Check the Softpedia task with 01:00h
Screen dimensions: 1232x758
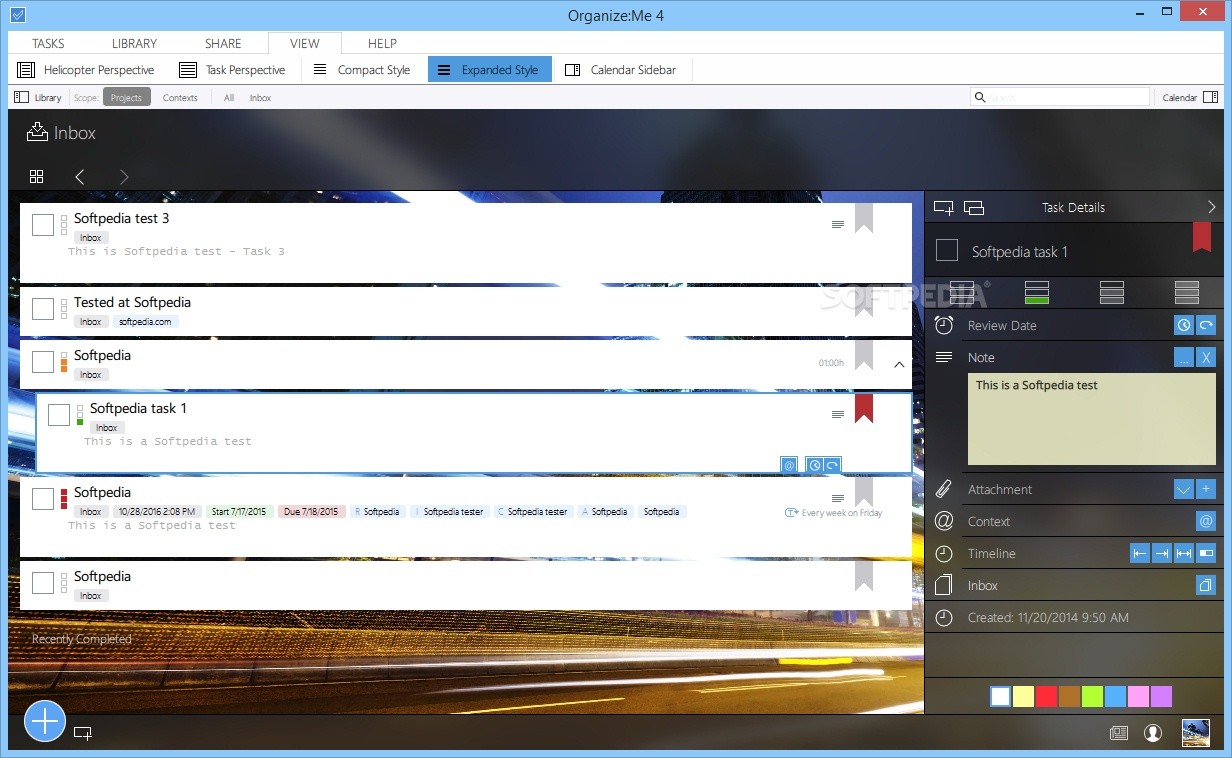point(42,361)
